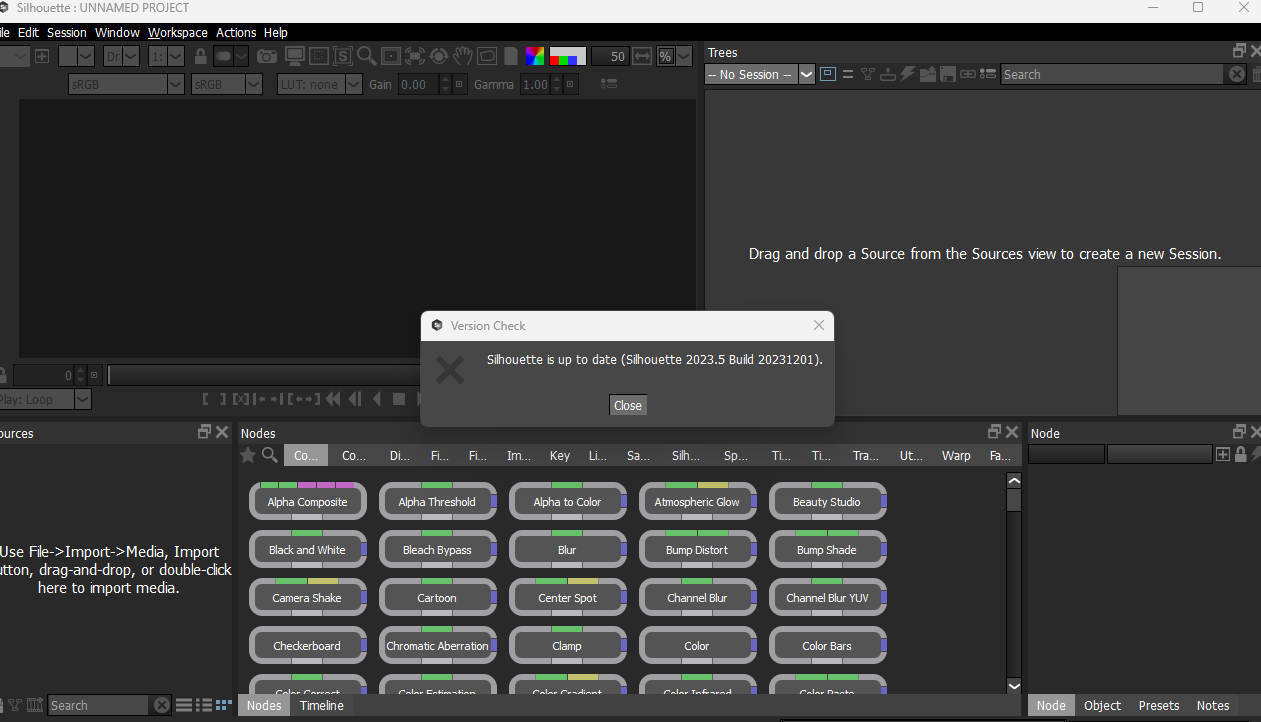Open the first sRGB colorspace dropdown
This screenshot has height=722, width=1261.
coord(126,85)
